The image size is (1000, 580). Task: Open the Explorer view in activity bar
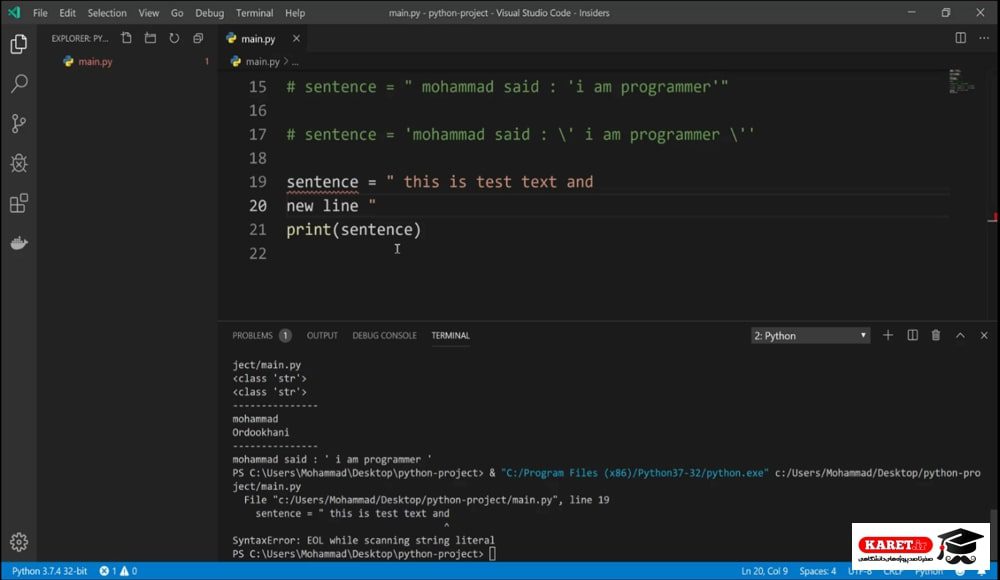click(x=18, y=44)
